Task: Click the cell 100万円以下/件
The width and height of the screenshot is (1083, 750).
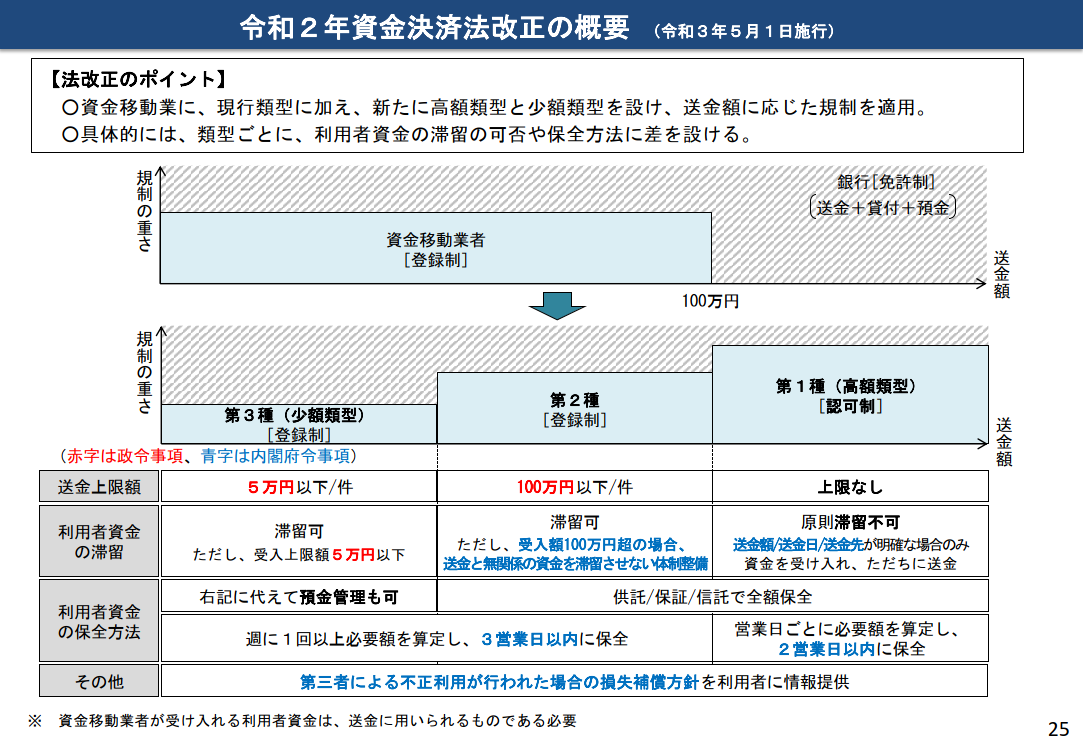Action: point(575,487)
